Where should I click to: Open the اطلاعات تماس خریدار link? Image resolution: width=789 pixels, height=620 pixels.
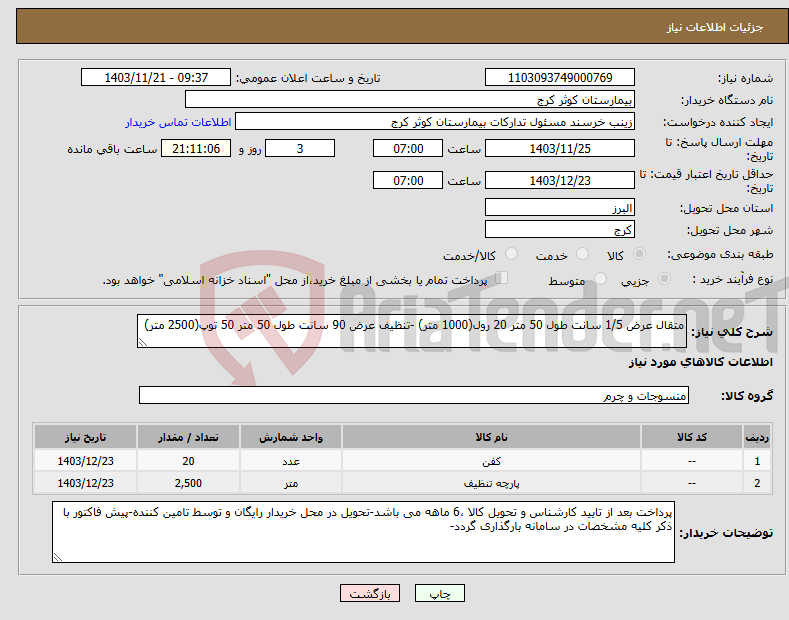[178, 122]
